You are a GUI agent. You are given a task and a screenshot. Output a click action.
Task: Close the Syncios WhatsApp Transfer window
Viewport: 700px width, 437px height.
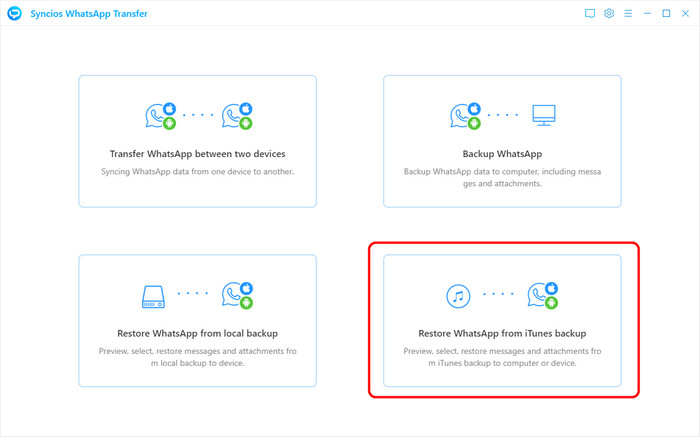685,13
